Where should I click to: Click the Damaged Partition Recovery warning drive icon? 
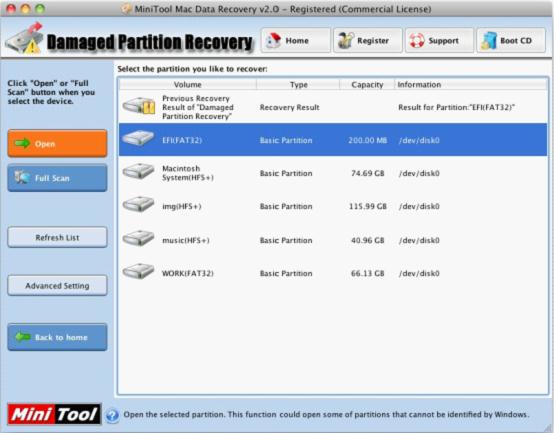(x=24, y=39)
